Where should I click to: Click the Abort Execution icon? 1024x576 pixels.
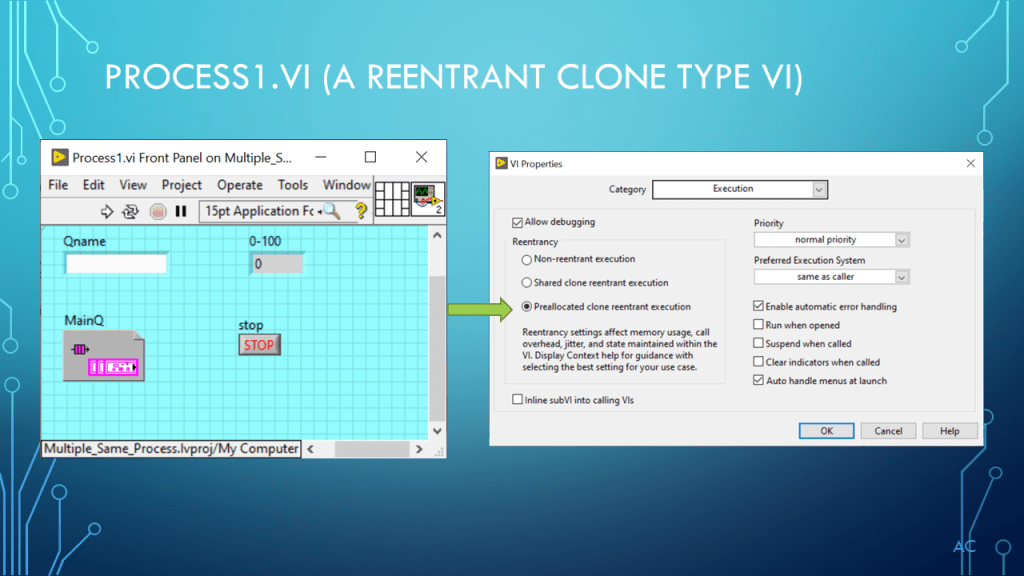158,211
